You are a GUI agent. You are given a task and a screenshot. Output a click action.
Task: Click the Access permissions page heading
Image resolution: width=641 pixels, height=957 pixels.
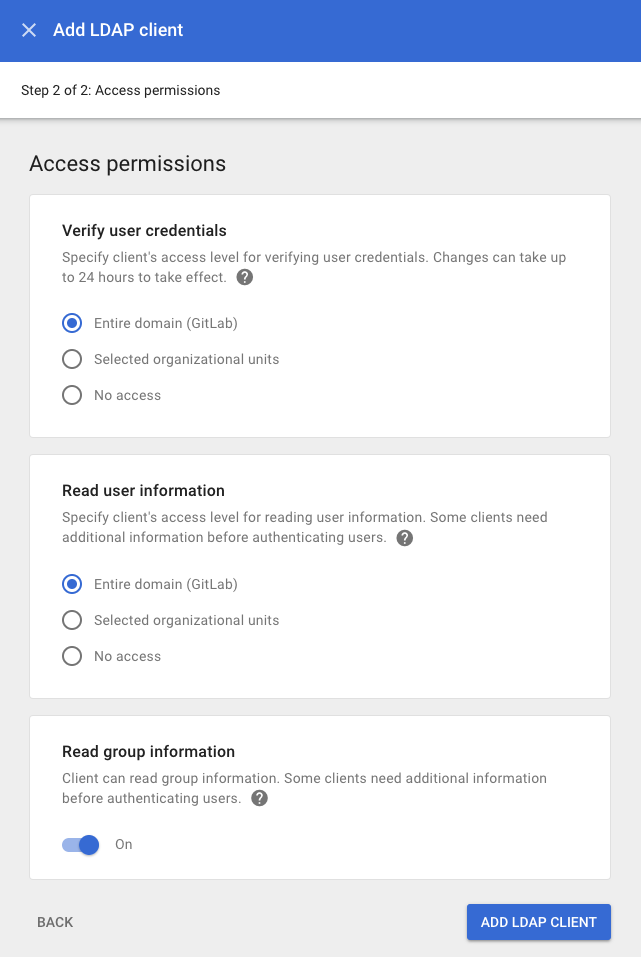128,163
